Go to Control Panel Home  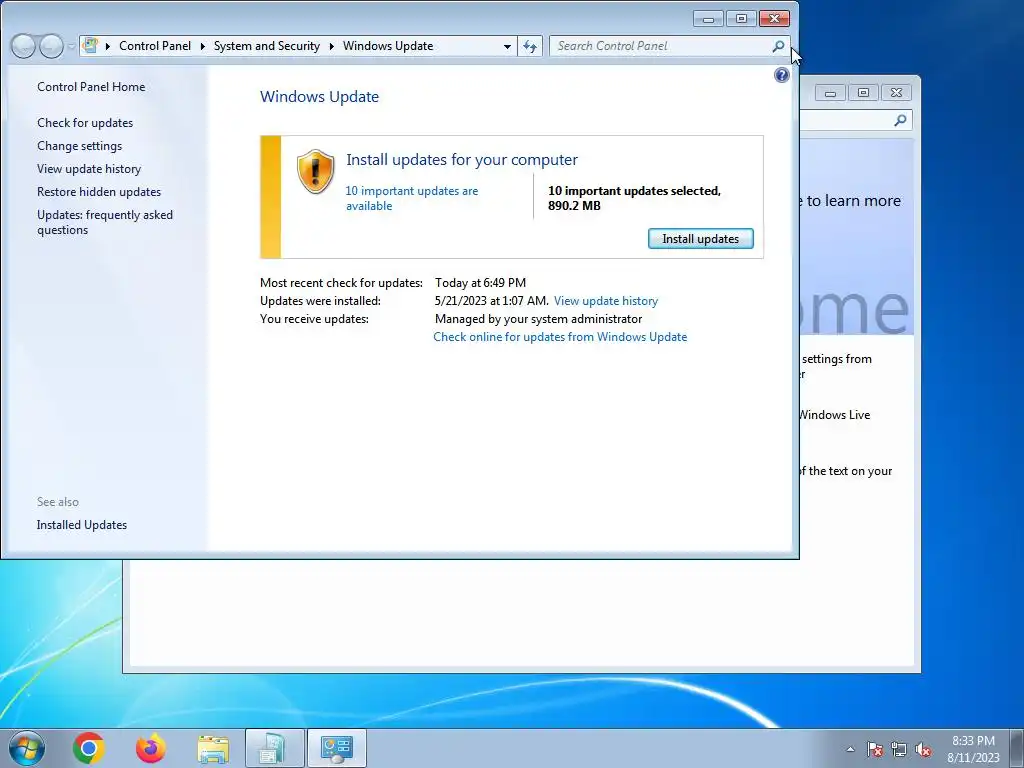click(91, 87)
